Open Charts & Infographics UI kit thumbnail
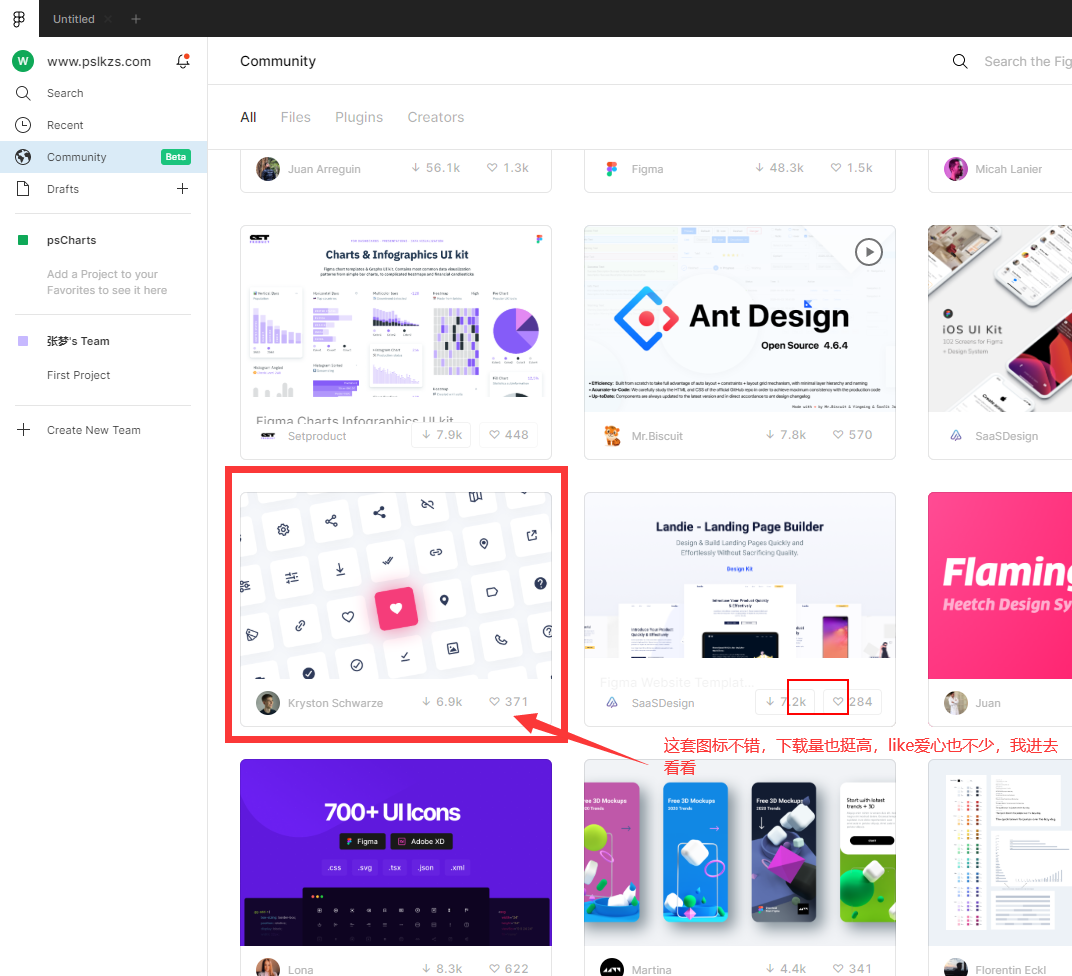This screenshot has height=976, width=1072. [x=396, y=312]
